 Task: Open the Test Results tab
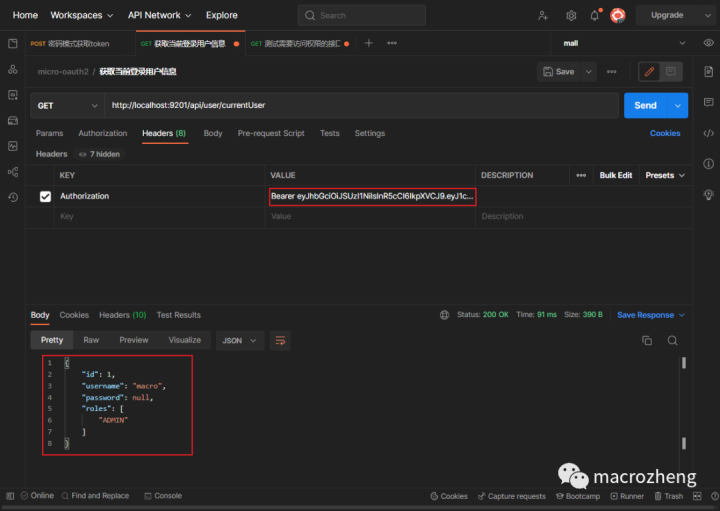coord(178,315)
